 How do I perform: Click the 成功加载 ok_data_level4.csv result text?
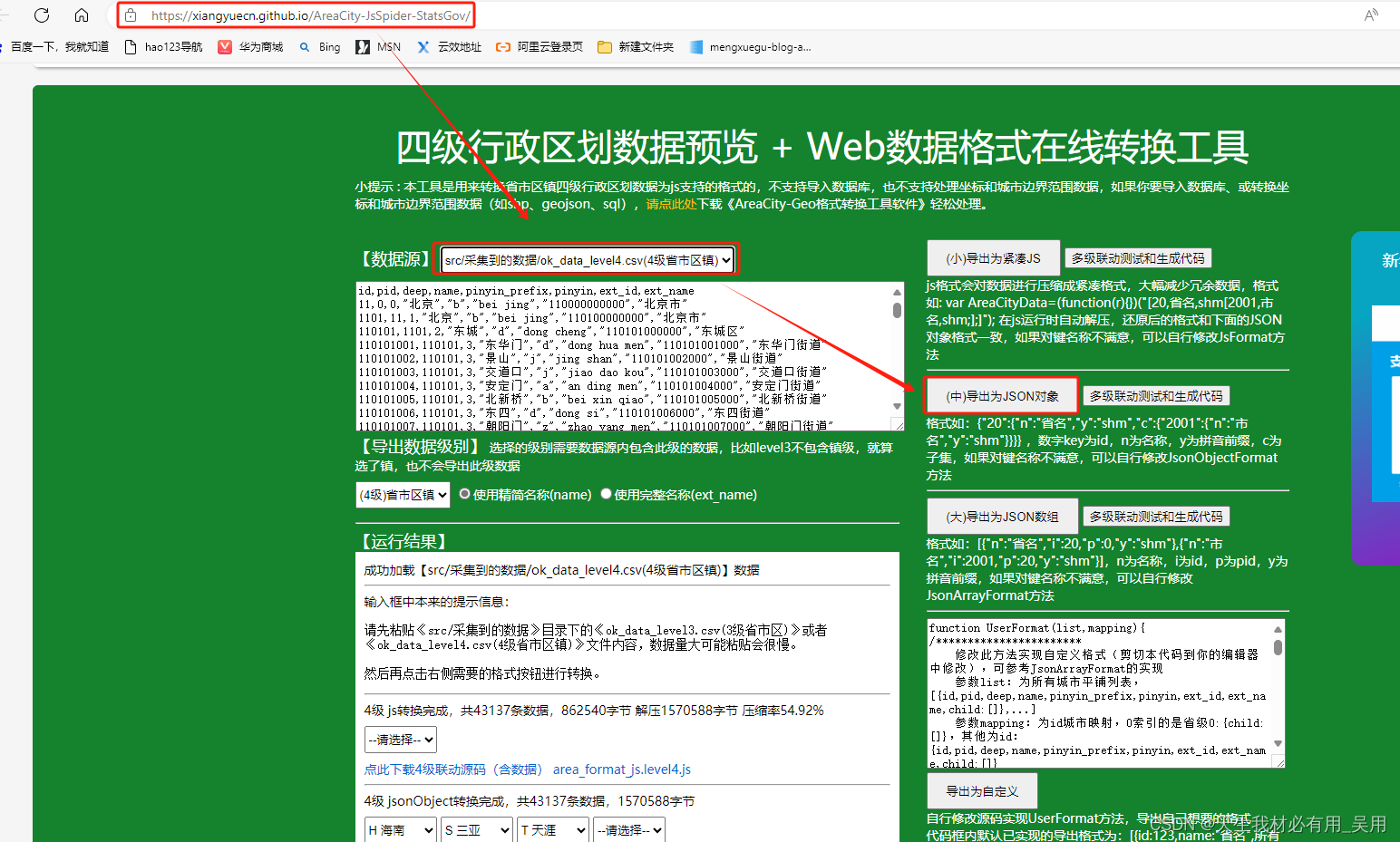click(561, 570)
